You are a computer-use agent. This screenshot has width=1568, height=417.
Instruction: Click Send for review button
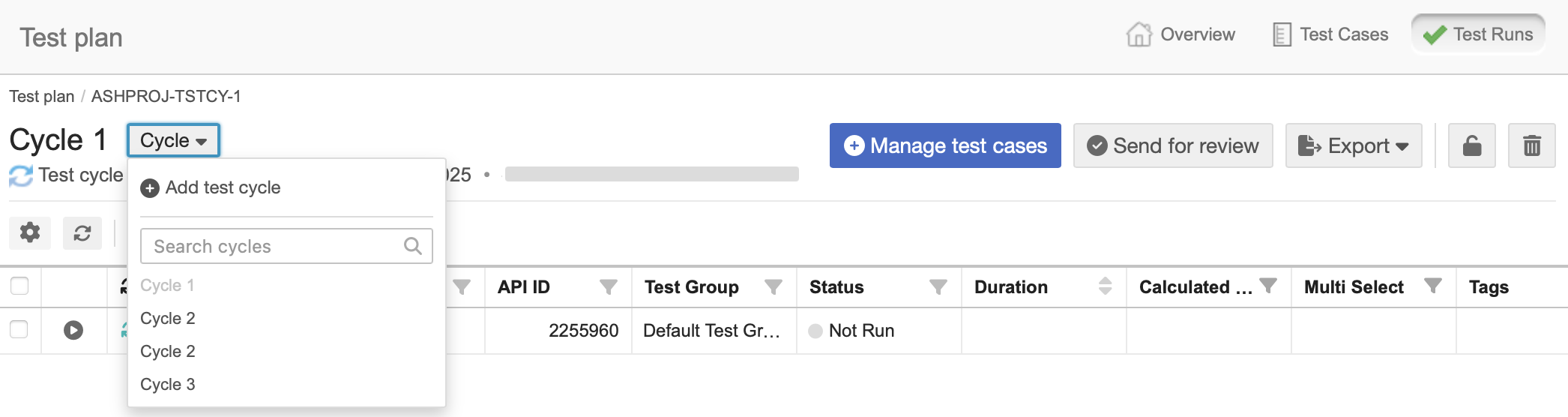pyautogui.click(x=1173, y=145)
